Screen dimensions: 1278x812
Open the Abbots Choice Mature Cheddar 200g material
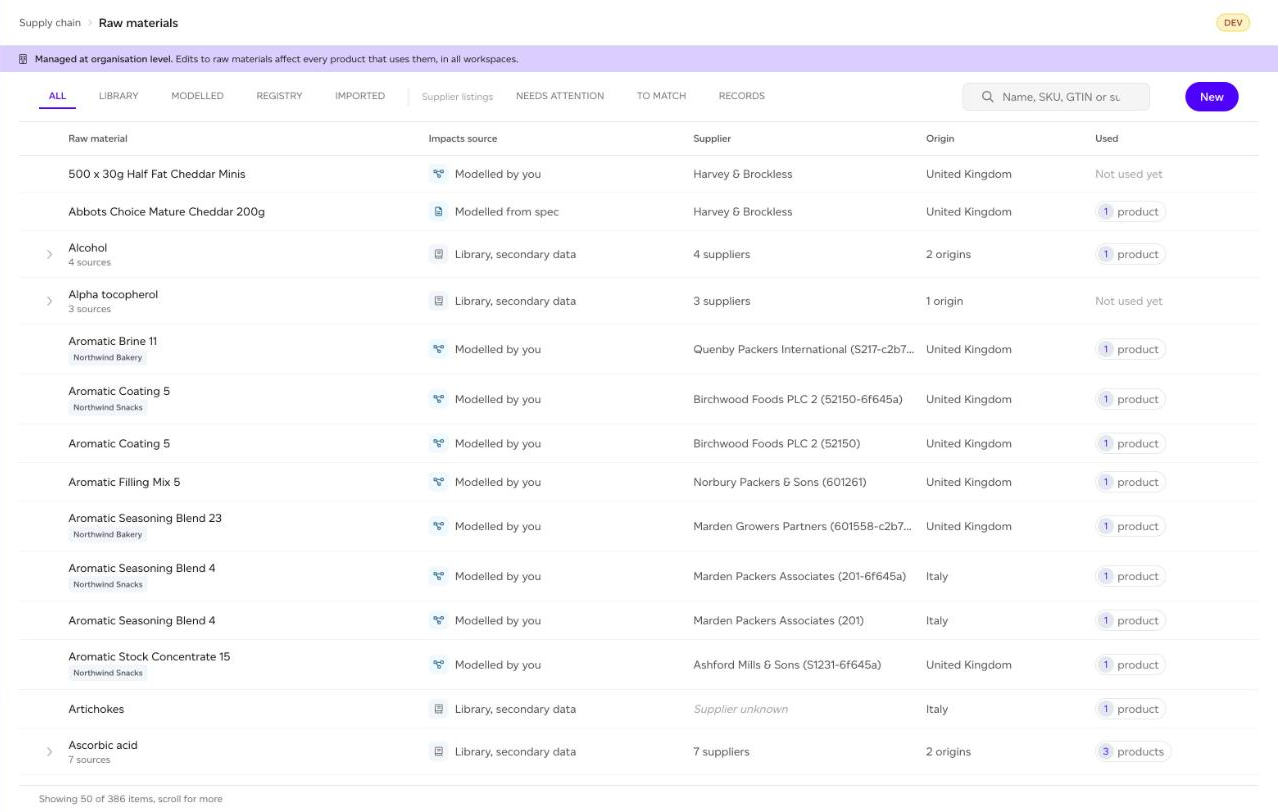[x=166, y=212]
